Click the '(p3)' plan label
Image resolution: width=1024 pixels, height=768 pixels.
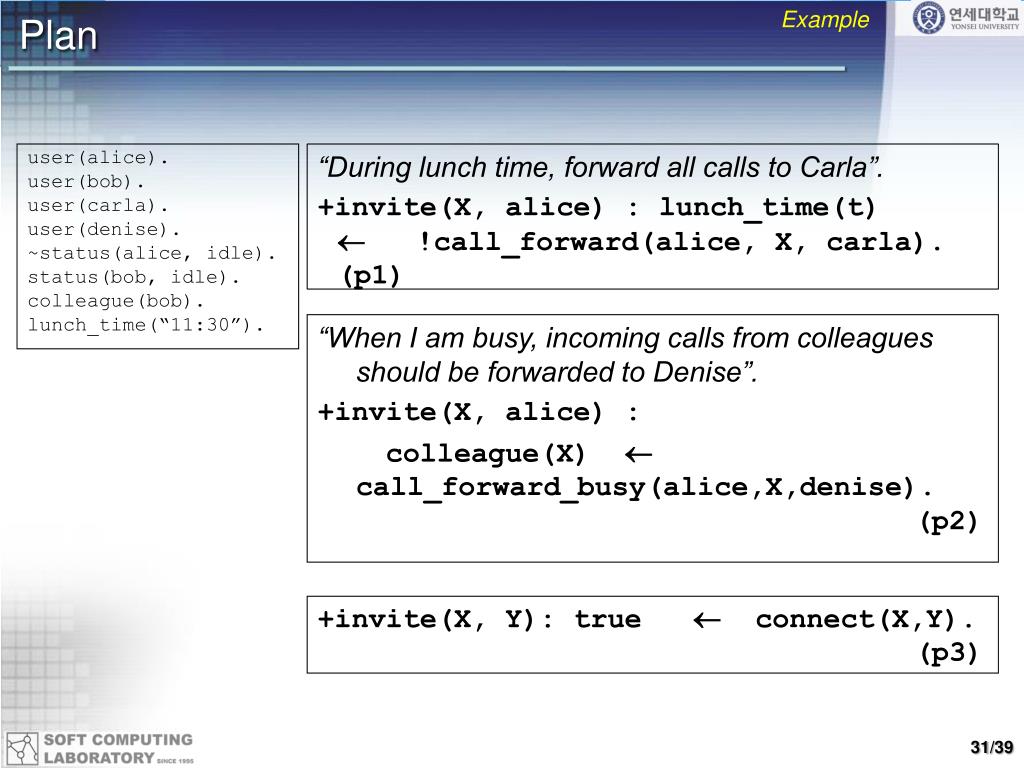click(948, 652)
